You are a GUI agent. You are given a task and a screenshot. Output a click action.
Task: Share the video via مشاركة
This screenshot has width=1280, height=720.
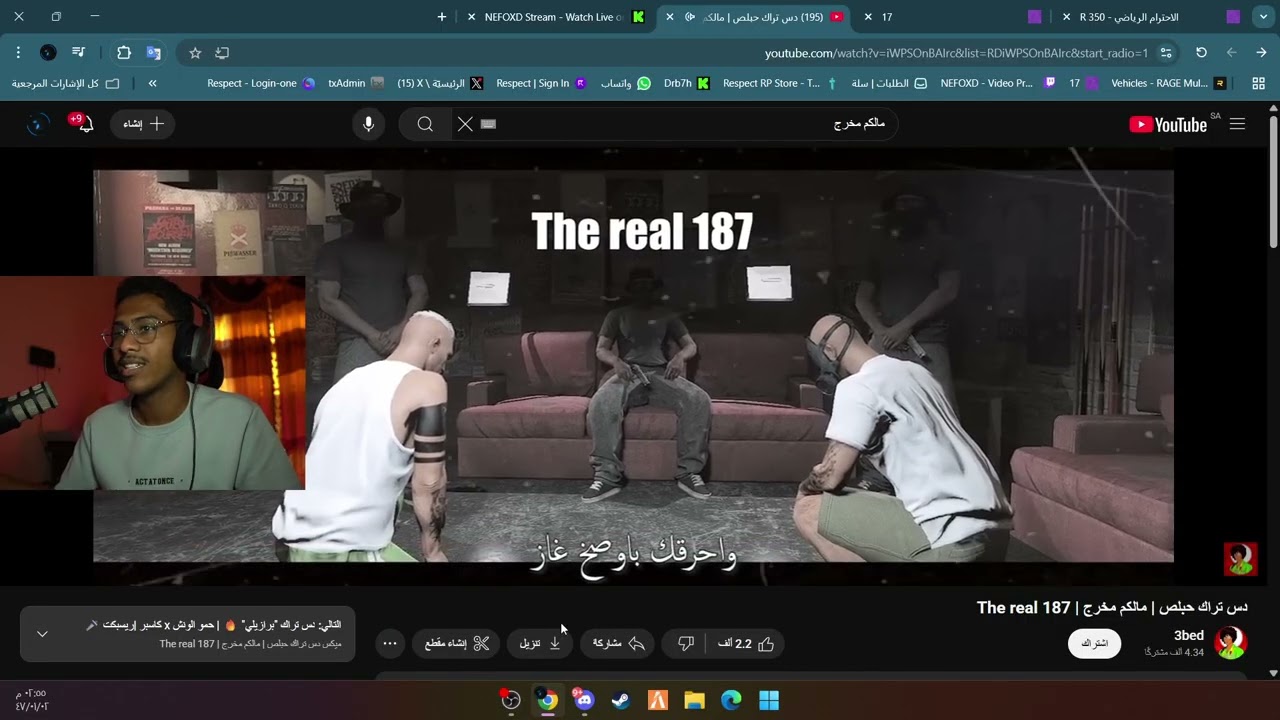click(x=618, y=643)
